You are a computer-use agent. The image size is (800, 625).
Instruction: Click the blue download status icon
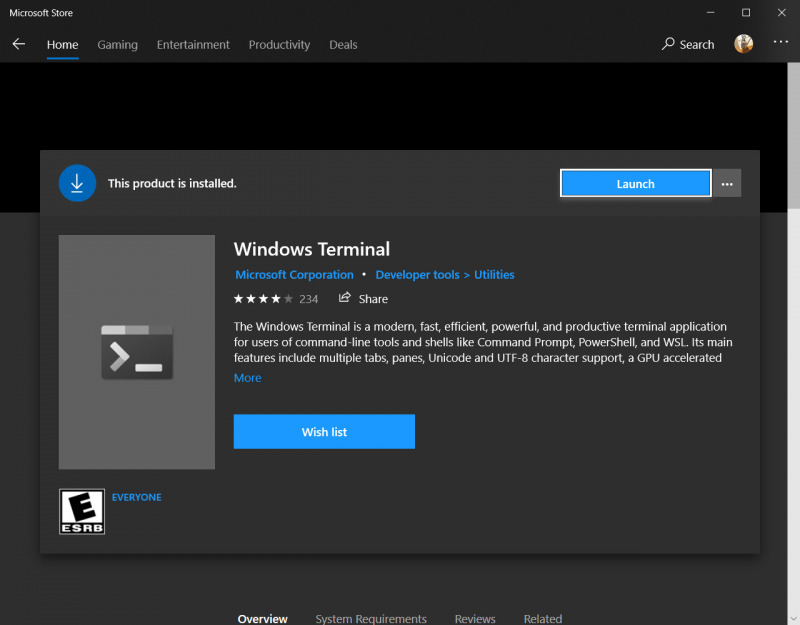click(77, 183)
